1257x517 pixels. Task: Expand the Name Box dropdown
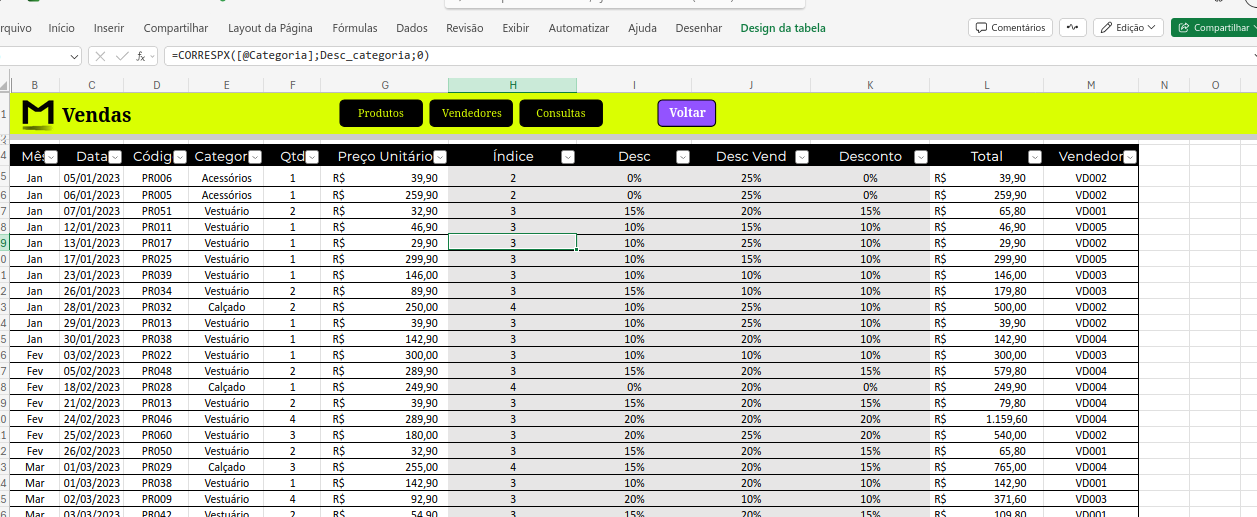click(x=74, y=56)
